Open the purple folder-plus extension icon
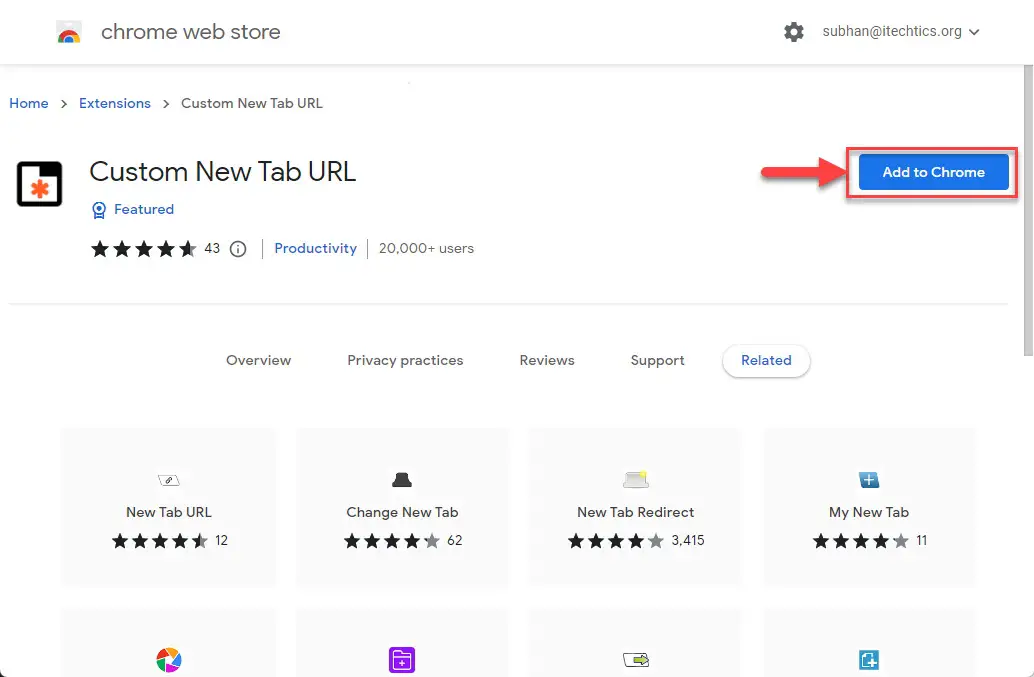This screenshot has width=1034, height=677. [402, 660]
